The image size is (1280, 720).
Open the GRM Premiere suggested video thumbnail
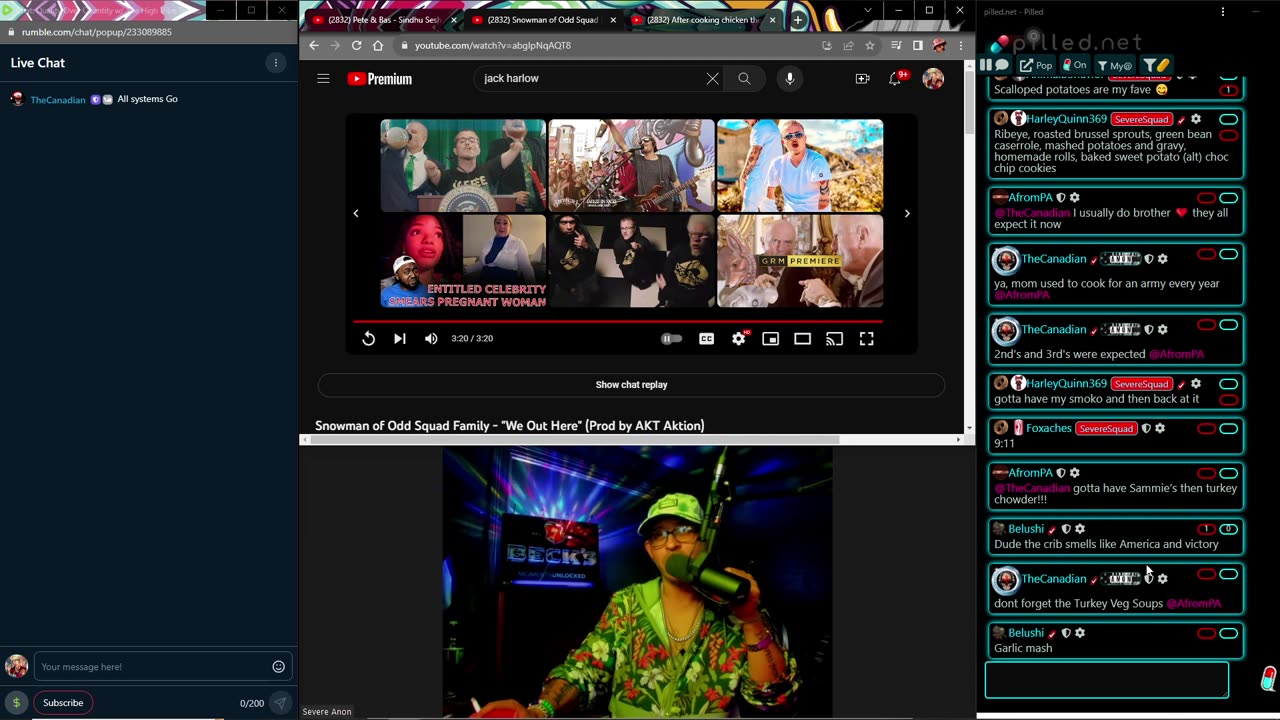pyautogui.click(x=800, y=261)
